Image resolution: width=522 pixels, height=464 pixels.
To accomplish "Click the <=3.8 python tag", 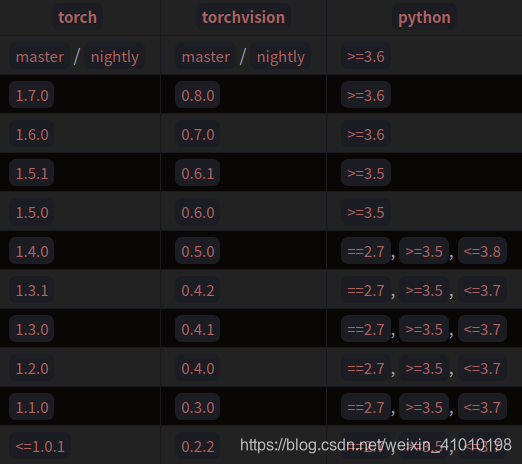I will pyautogui.click(x=482, y=251).
